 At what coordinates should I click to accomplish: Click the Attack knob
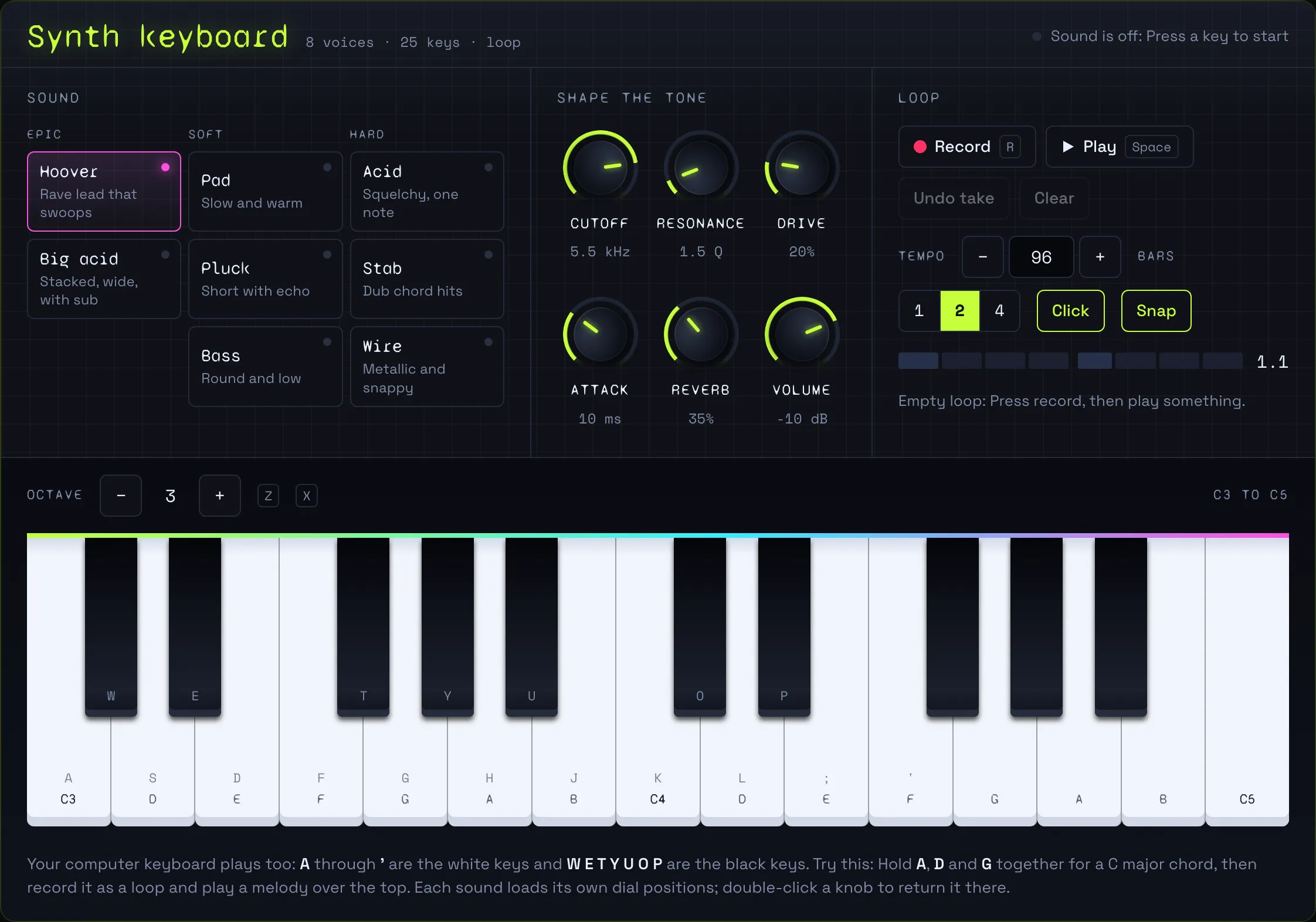point(600,334)
